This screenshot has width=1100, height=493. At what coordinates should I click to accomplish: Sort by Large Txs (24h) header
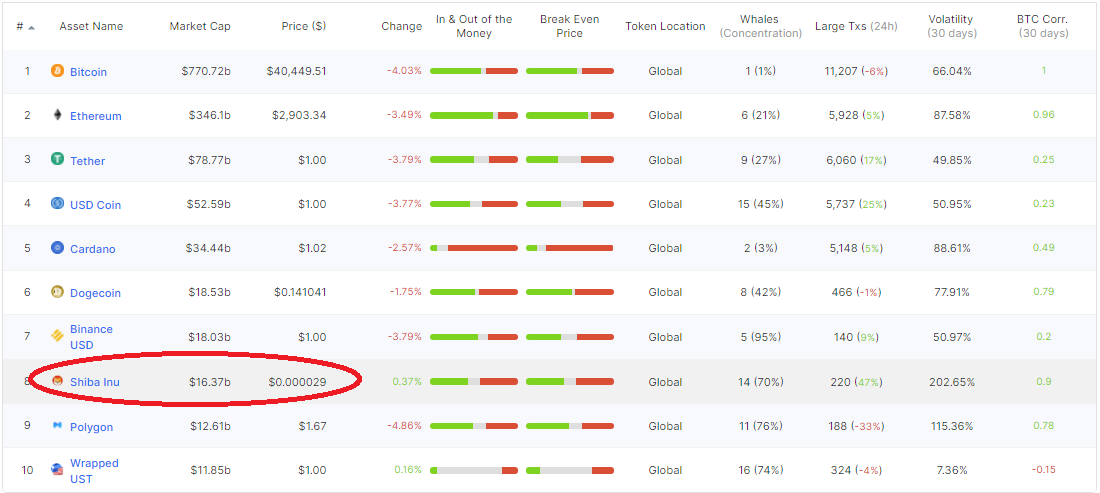pos(857,26)
